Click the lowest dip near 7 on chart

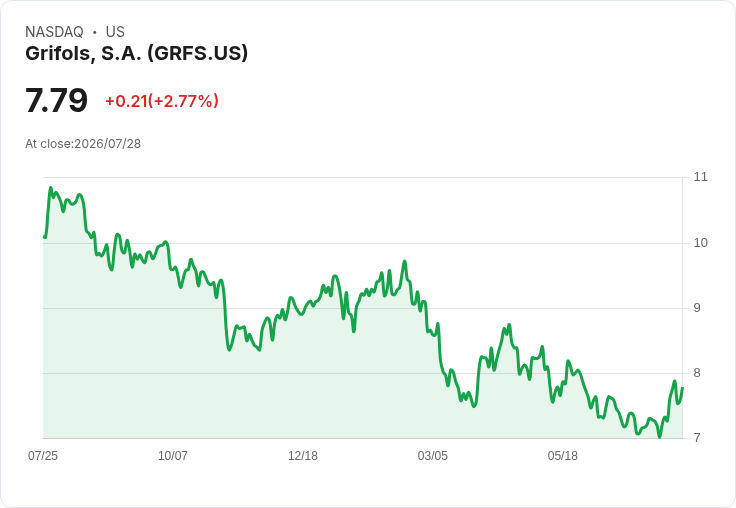click(x=659, y=437)
